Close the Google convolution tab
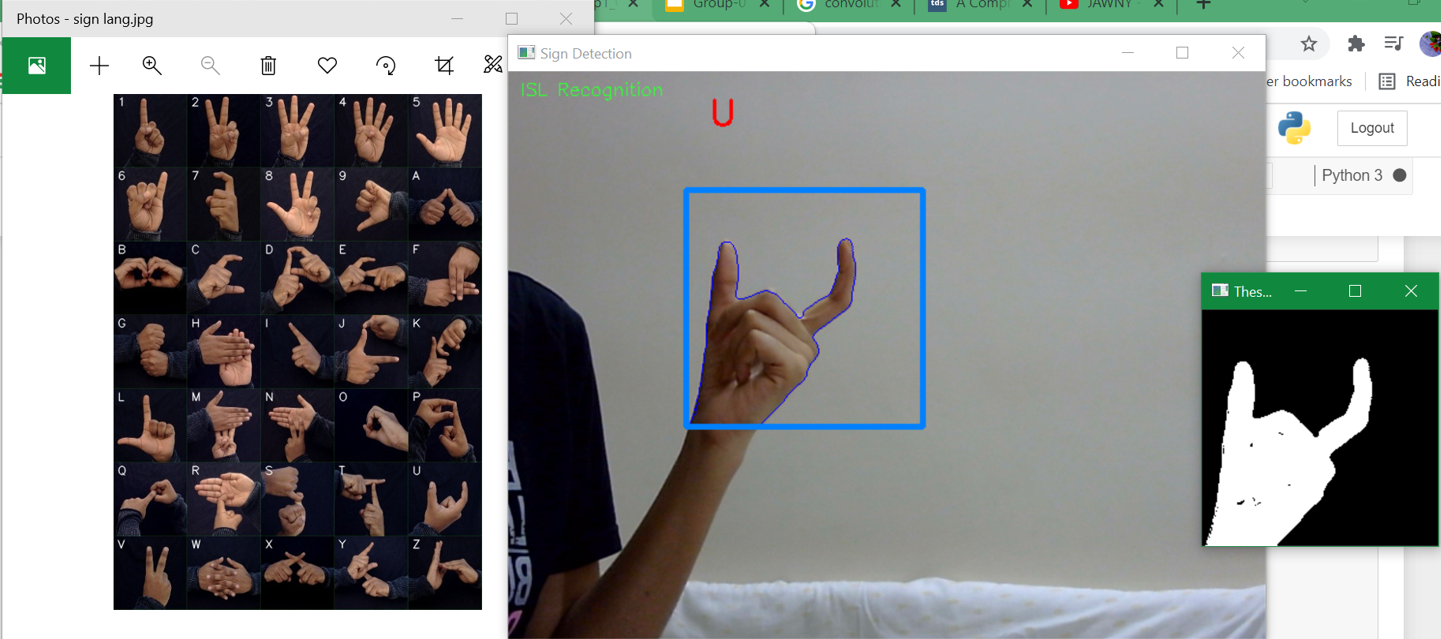The width and height of the screenshot is (1441, 639). point(895,5)
